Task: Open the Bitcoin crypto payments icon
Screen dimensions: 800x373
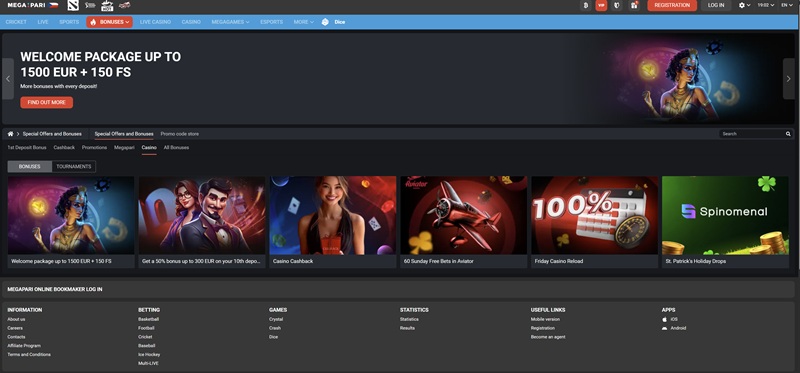Action: pyautogui.click(x=586, y=5)
